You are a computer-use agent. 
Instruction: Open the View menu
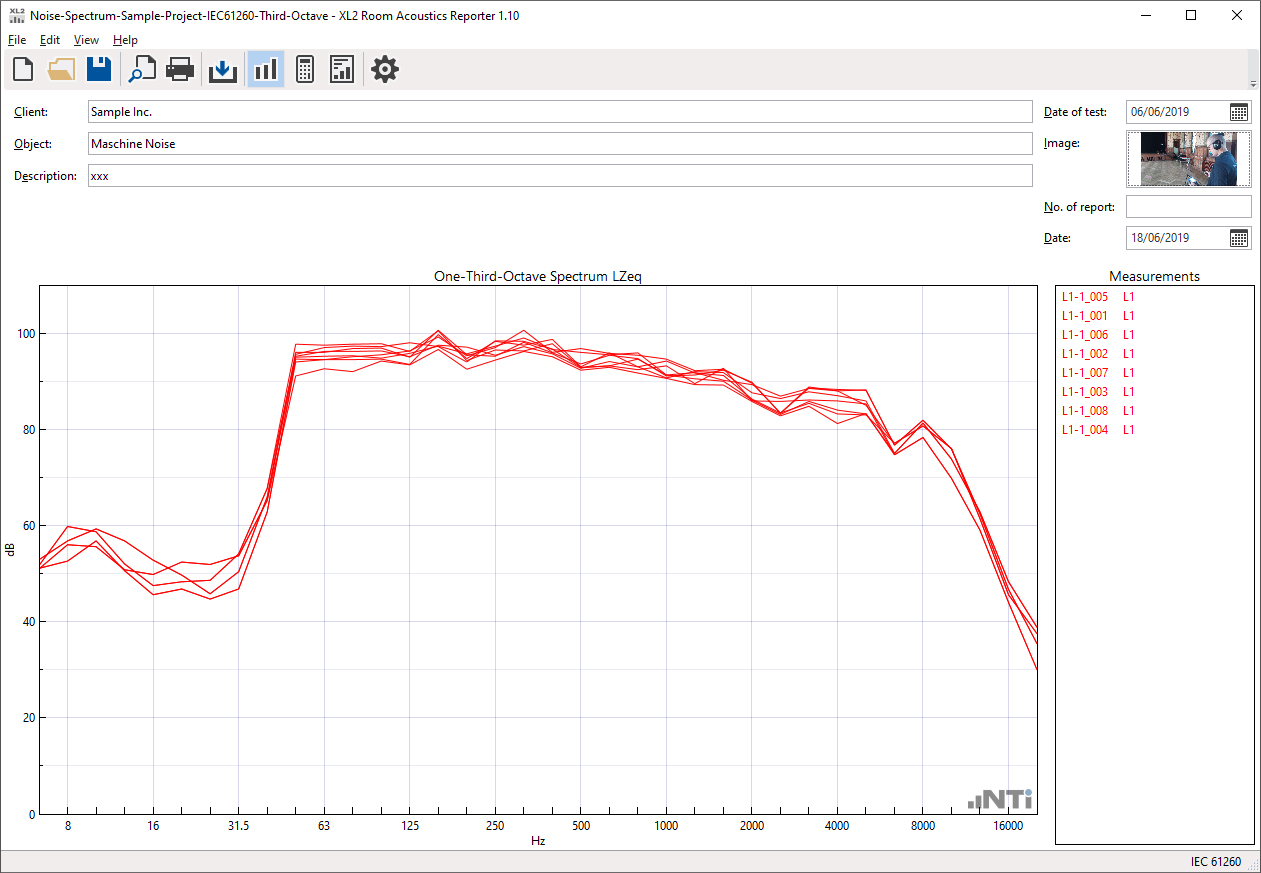tap(86, 40)
